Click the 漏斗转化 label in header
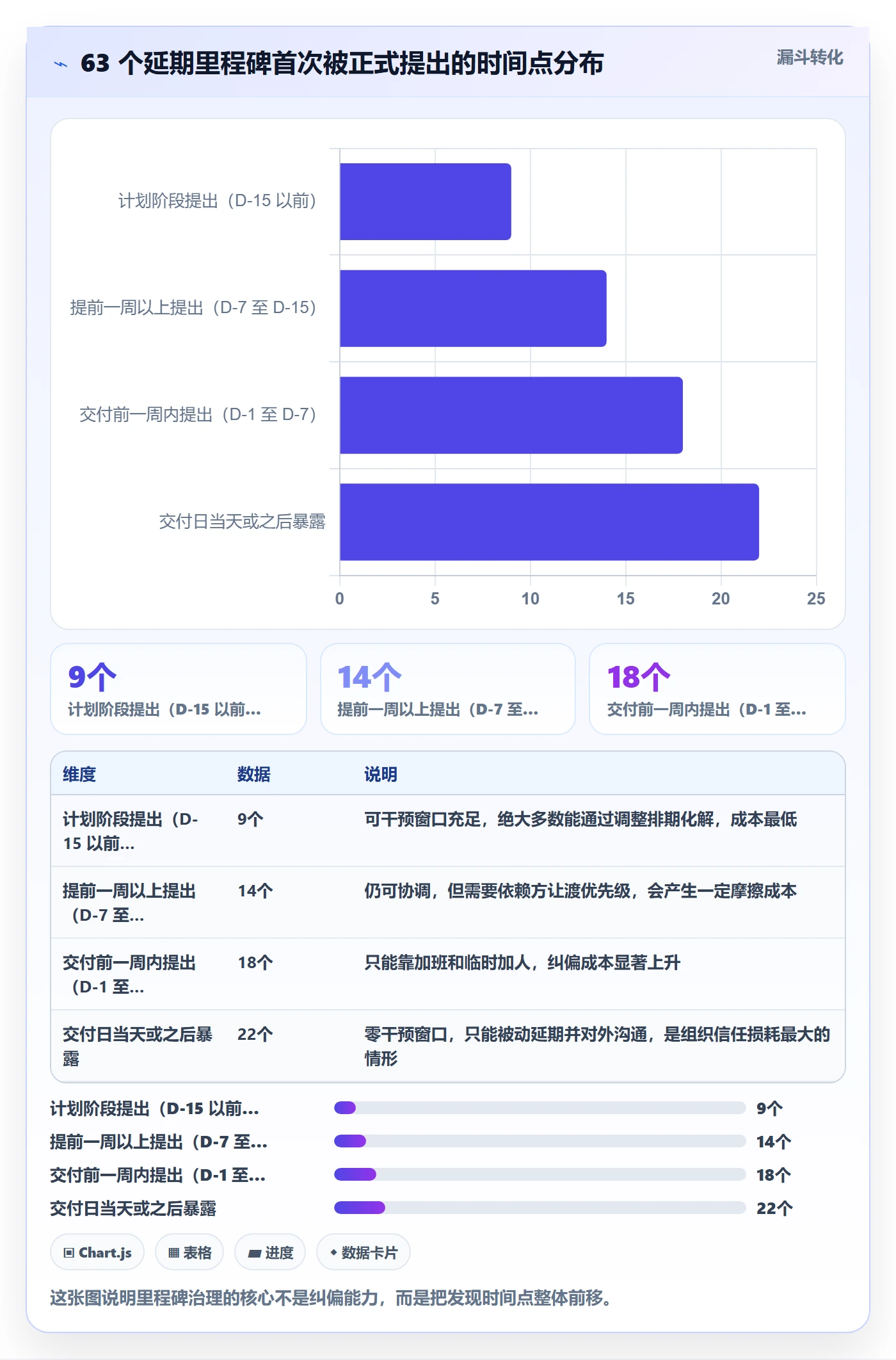896x1360 pixels. tap(810, 58)
